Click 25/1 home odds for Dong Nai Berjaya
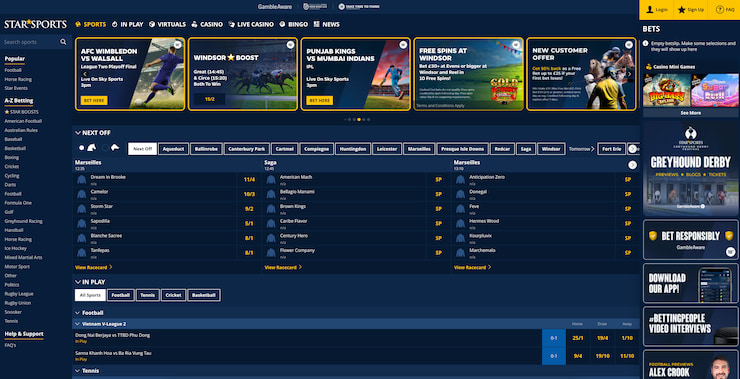Screen dimensions: 740x379 pos(578,338)
